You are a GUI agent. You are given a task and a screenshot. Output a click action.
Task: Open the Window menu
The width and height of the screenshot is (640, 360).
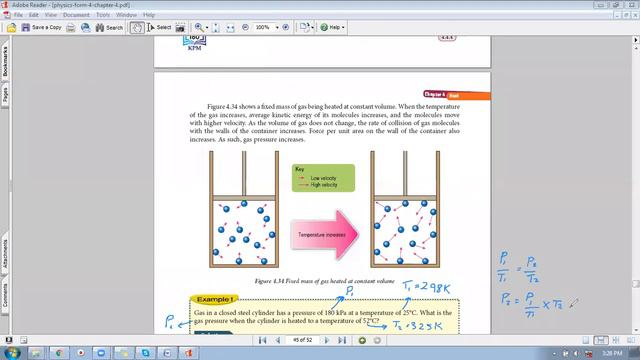[x=126, y=15]
